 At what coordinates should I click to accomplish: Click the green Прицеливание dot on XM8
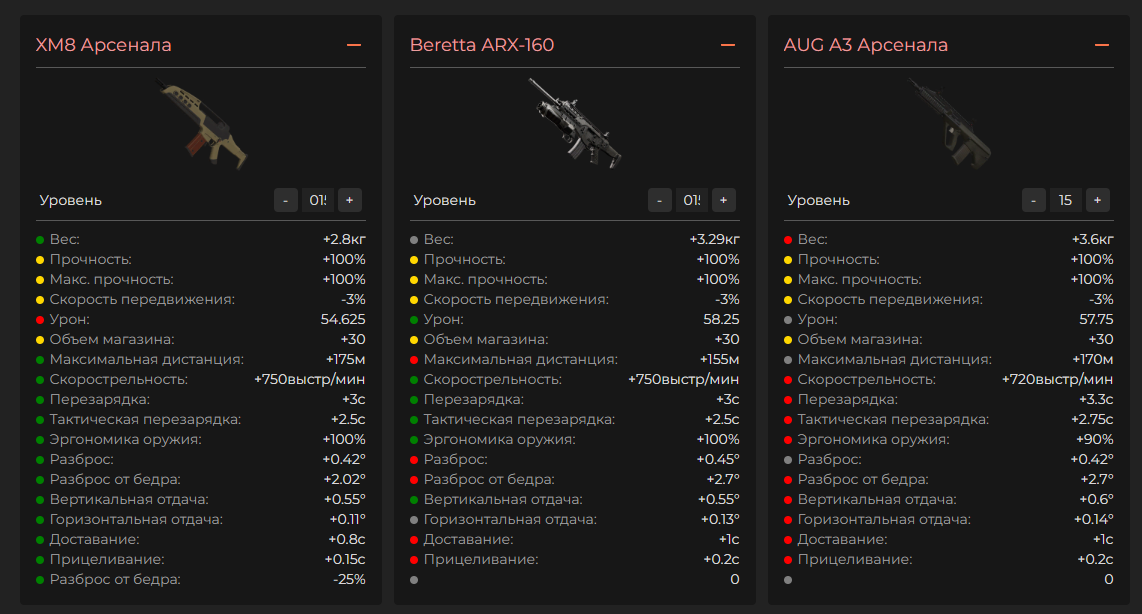40,560
